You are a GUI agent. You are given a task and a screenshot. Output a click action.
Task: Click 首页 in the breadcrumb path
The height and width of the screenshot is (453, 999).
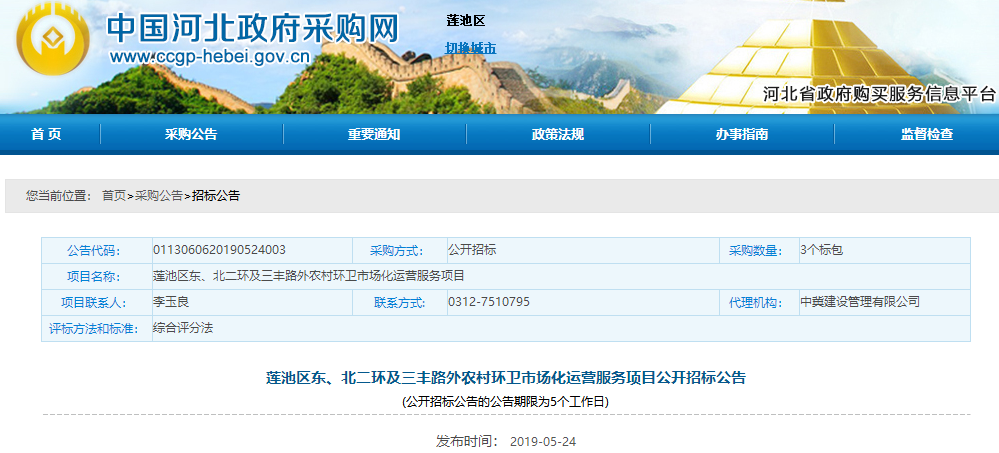[114, 196]
